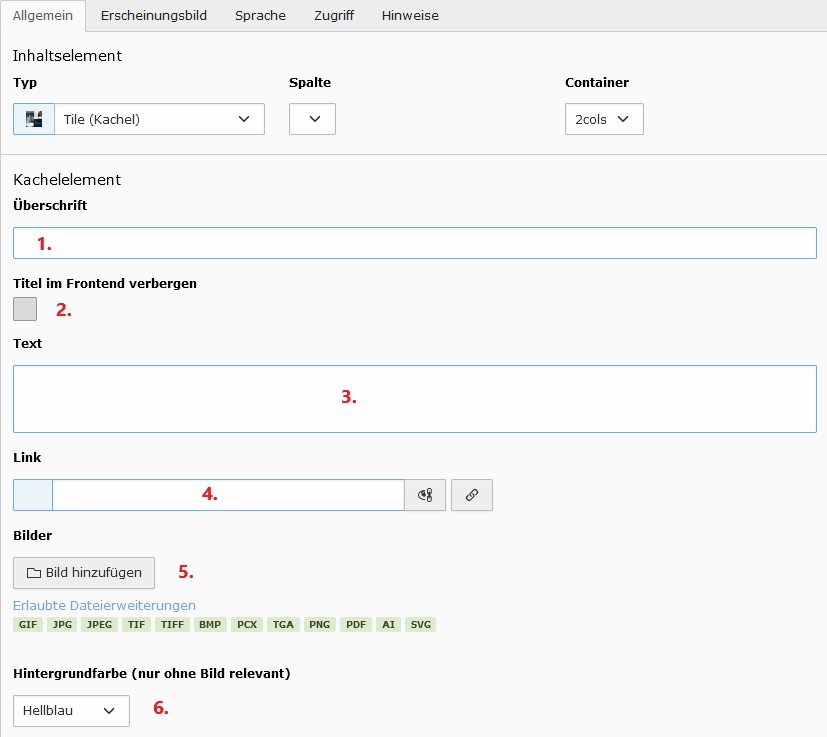827x737 pixels.
Task: Expand the Spalte dropdown
Action: (312, 119)
